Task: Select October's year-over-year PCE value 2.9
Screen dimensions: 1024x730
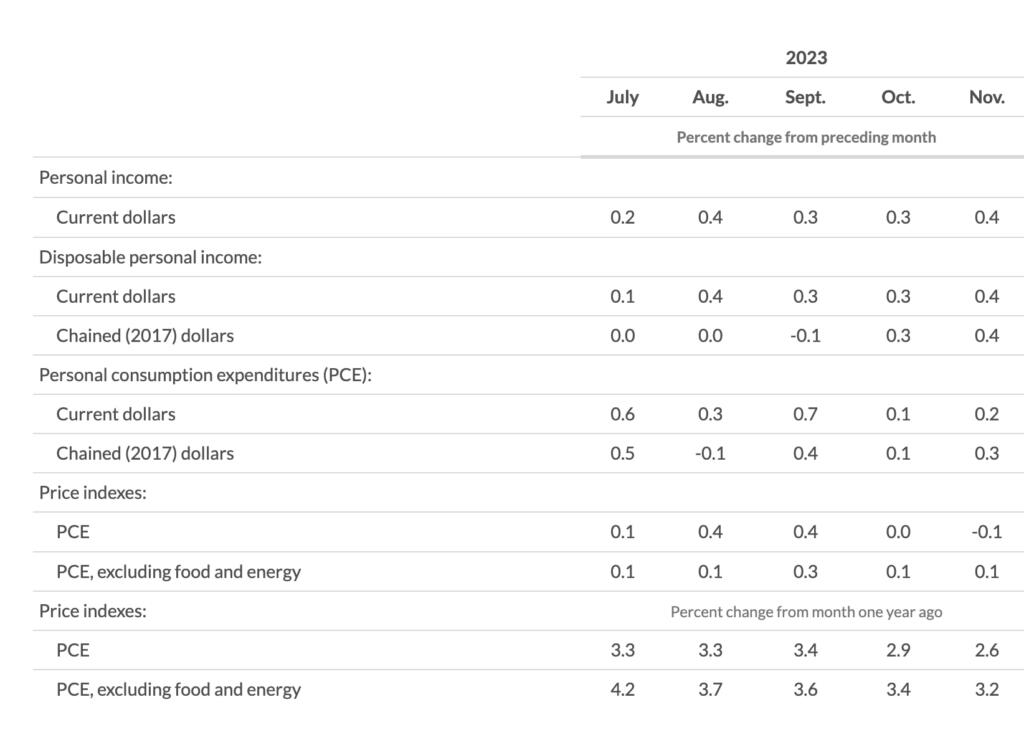Action: coord(898,650)
